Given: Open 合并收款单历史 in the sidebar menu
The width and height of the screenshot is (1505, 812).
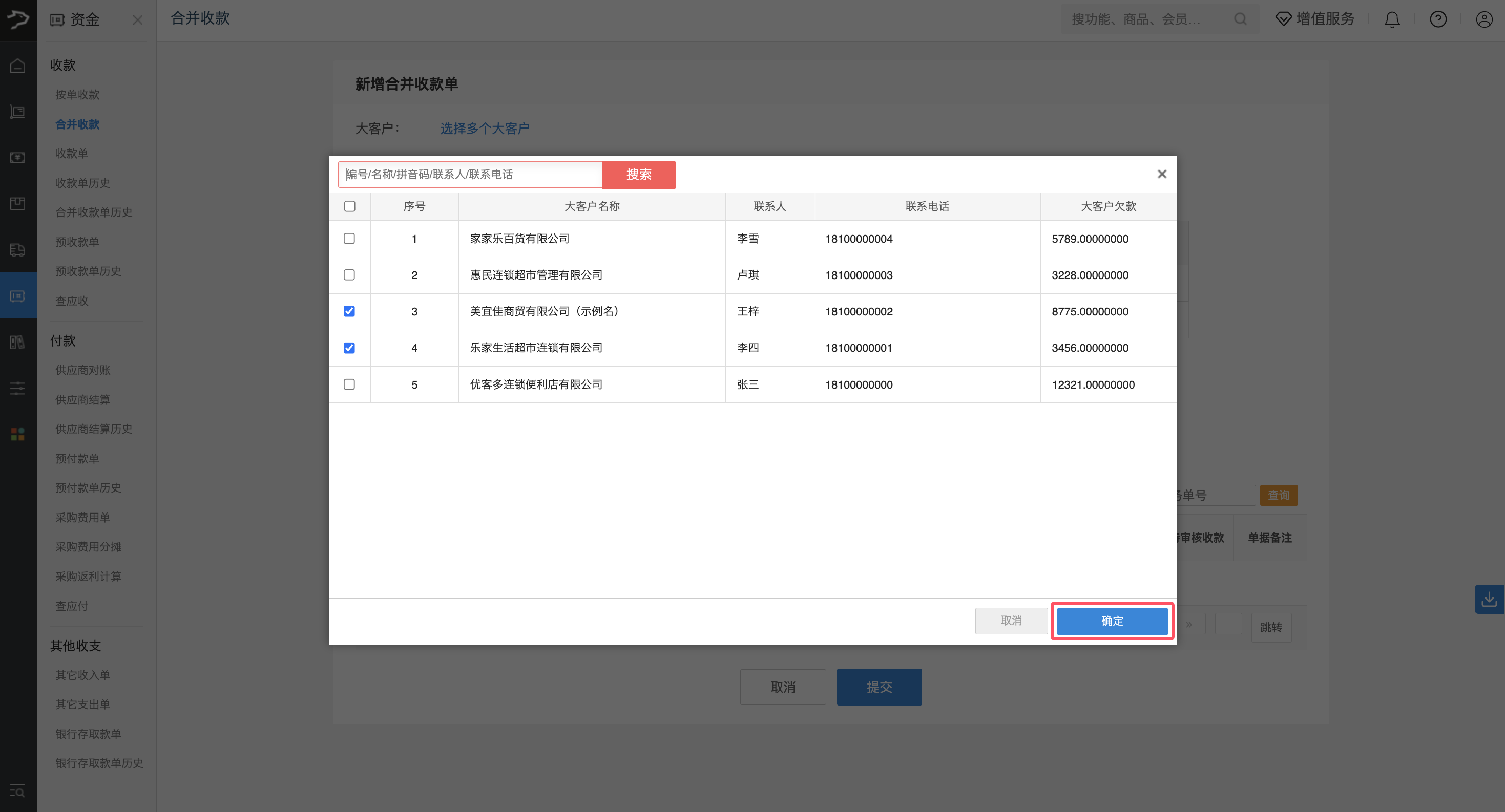Looking at the screenshot, I should tap(93, 212).
